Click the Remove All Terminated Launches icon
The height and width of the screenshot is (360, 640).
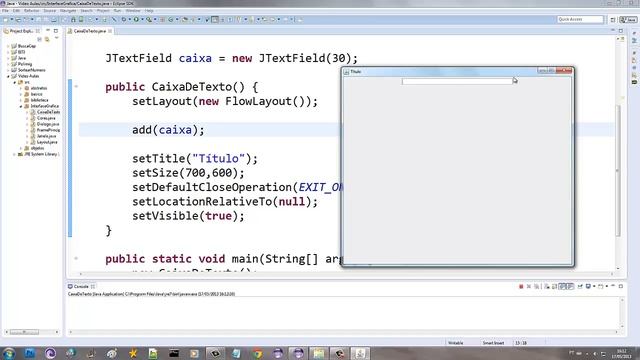tap(536, 287)
